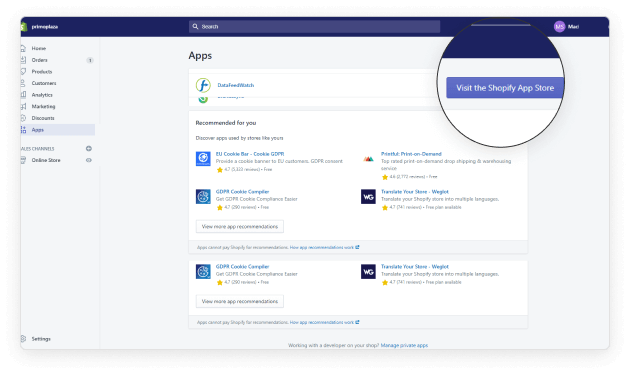Click the Visit the Shopify App Store button
The image size is (630, 374).
click(x=505, y=88)
